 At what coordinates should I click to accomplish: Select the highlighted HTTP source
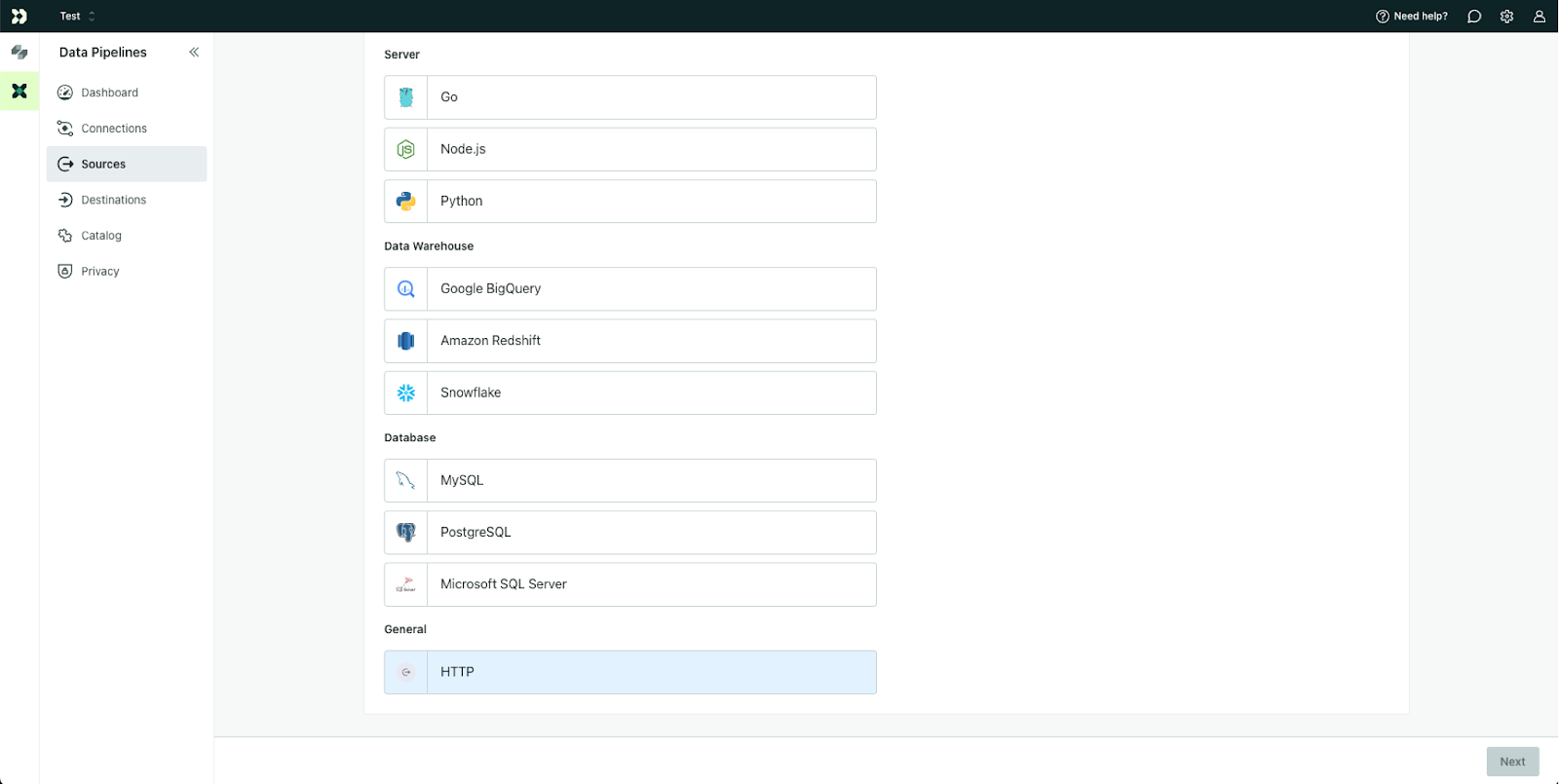(630, 672)
